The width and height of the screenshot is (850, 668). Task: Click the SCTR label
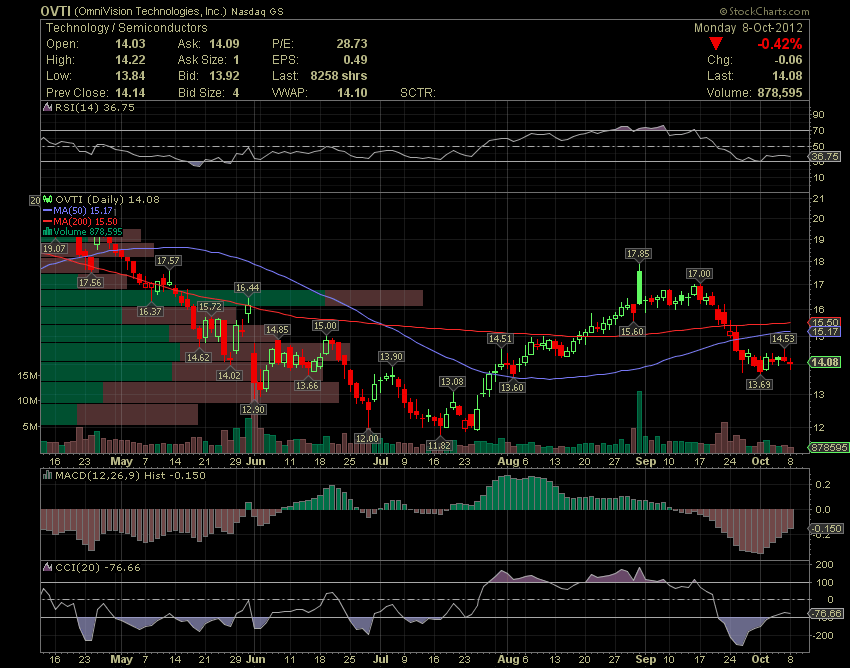pos(417,93)
